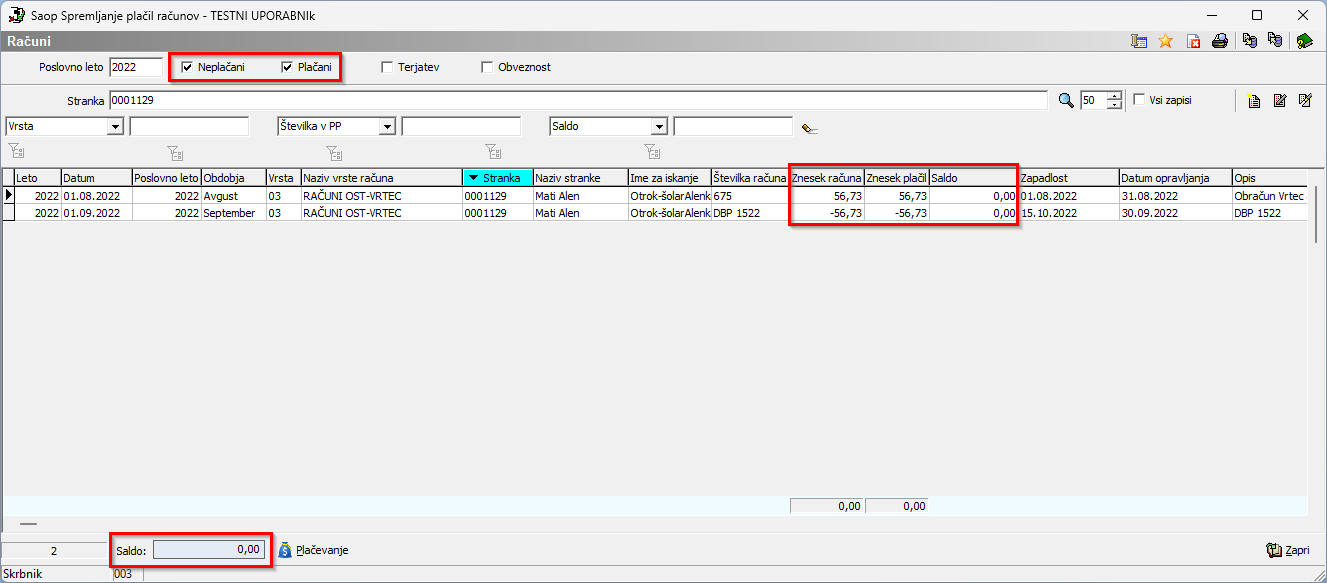Click the bottom Saldo total field 0,00
This screenshot has width=1327, height=583.
pos(209,549)
